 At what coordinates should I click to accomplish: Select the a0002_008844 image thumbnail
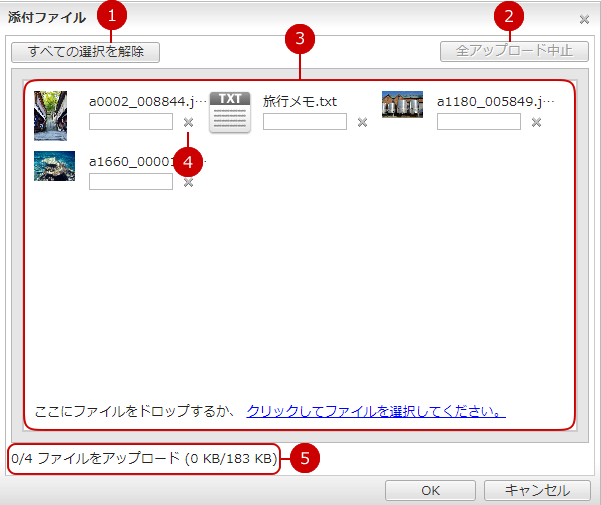coord(50,115)
